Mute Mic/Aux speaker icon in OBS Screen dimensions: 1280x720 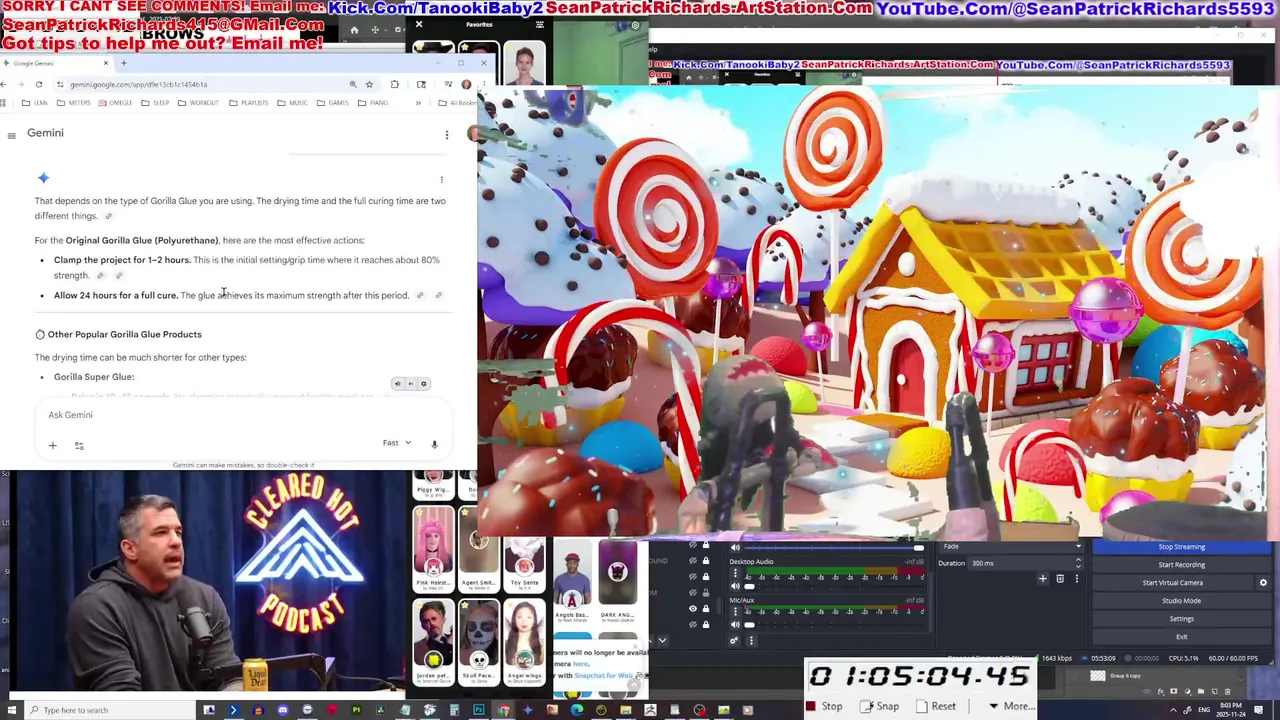tap(736, 625)
